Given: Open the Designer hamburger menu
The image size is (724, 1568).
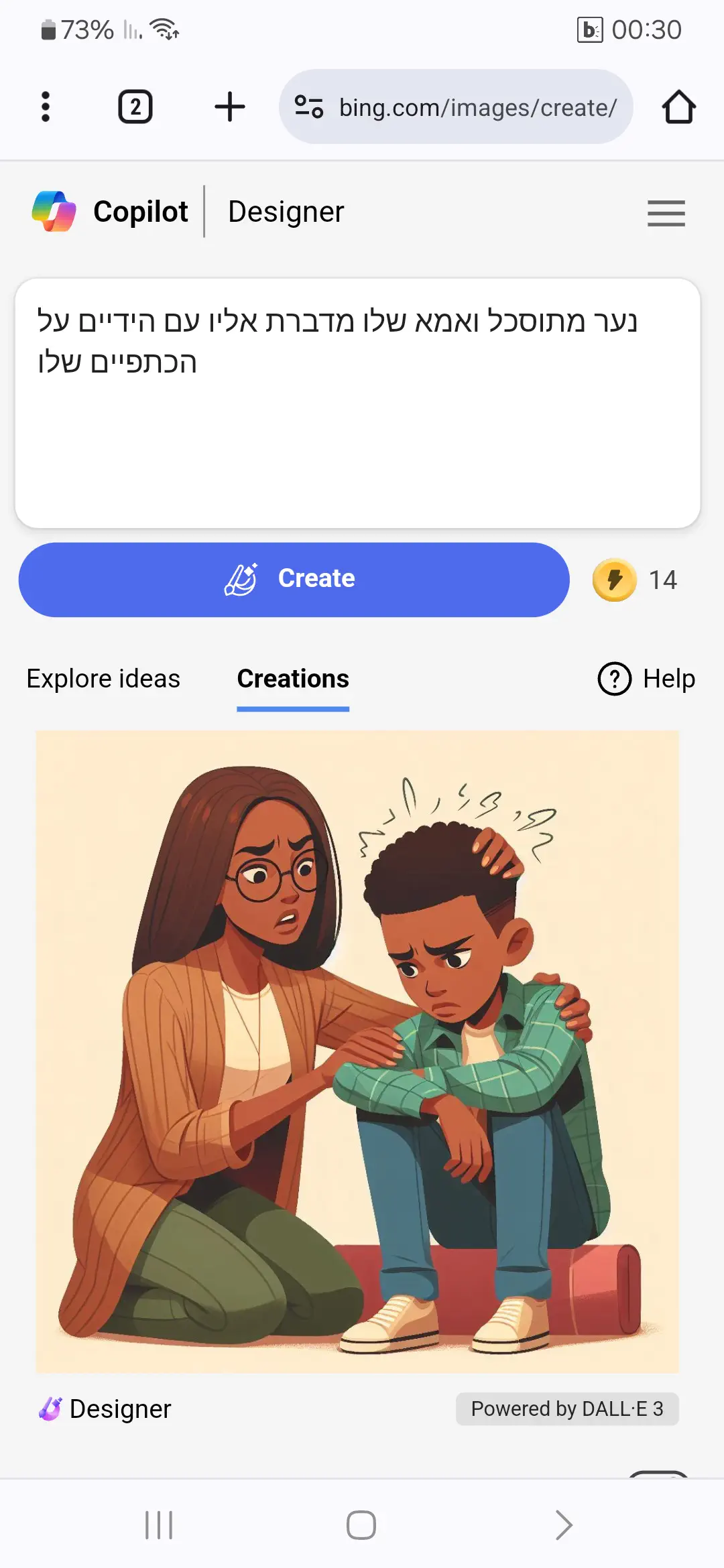Looking at the screenshot, I should 666,213.
